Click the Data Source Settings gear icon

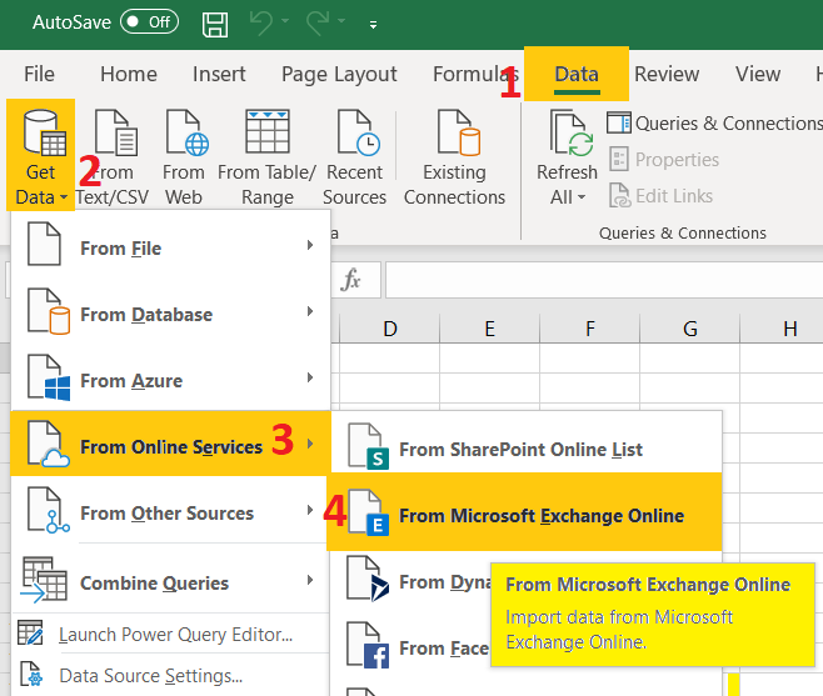pos(30,674)
